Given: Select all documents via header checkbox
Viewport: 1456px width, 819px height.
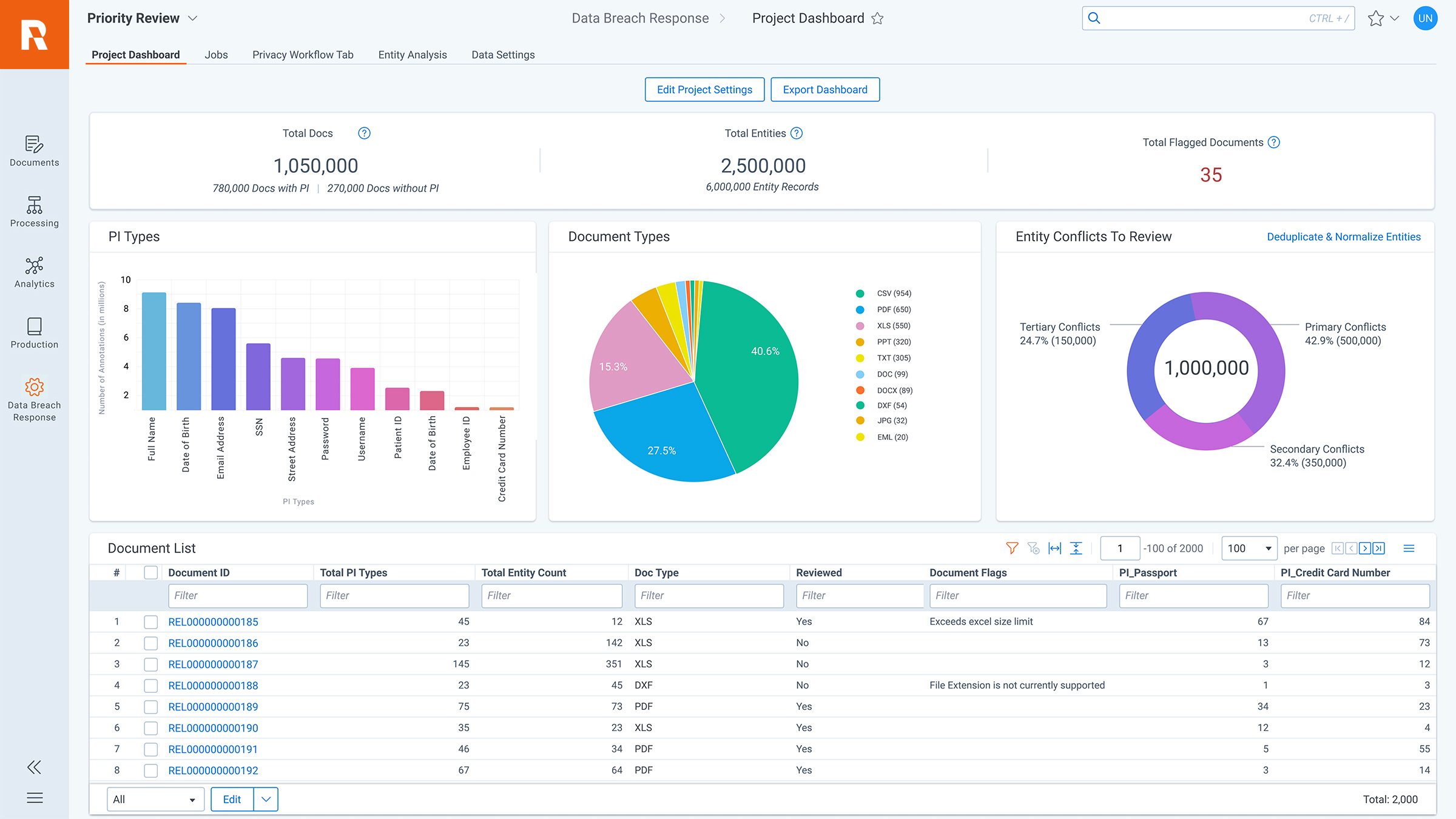Looking at the screenshot, I should tap(150, 572).
